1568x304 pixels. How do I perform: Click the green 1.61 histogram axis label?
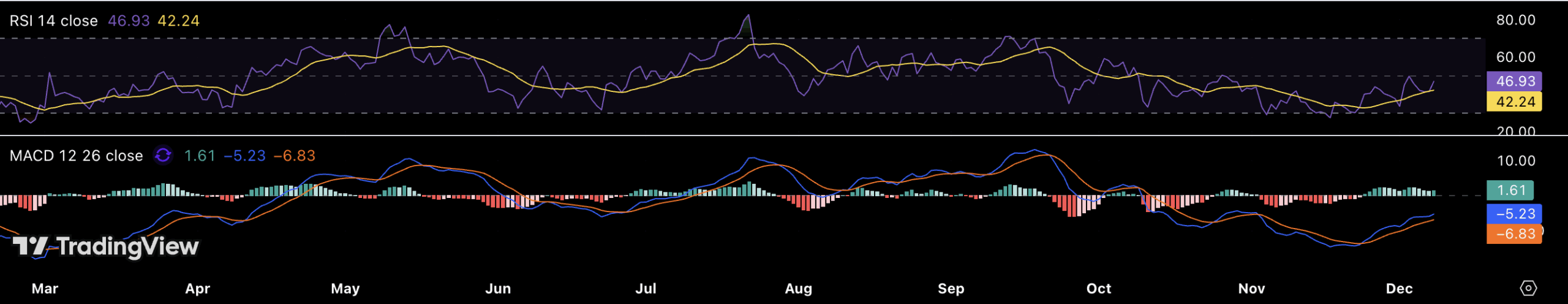[x=1510, y=191]
